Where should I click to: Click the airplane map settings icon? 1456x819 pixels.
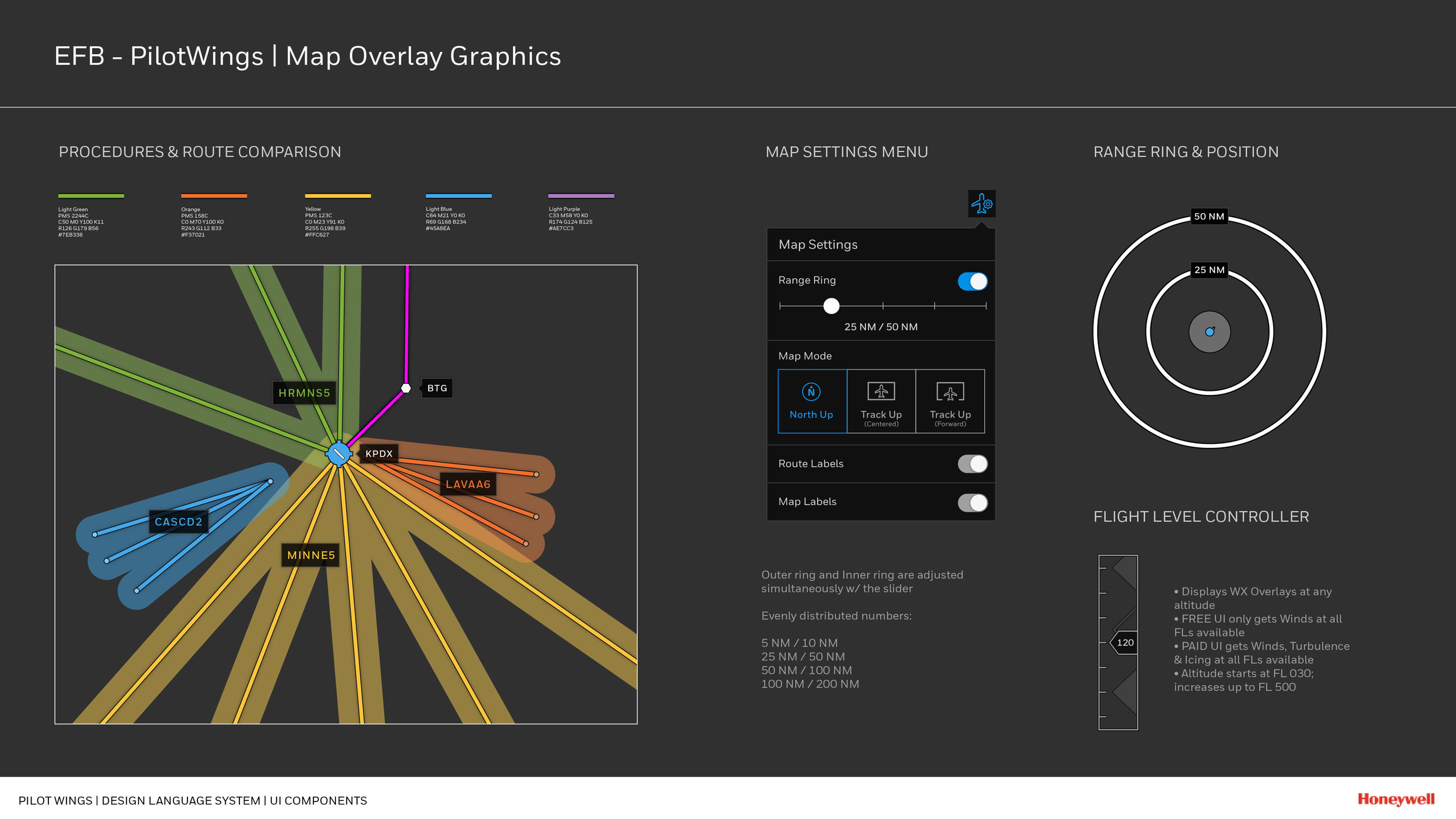coord(981,204)
